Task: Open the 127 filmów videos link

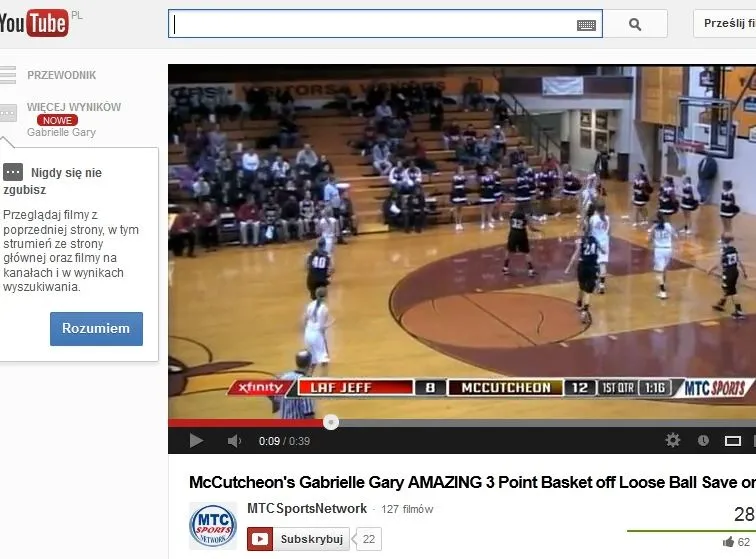Action: [x=407, y=509]
